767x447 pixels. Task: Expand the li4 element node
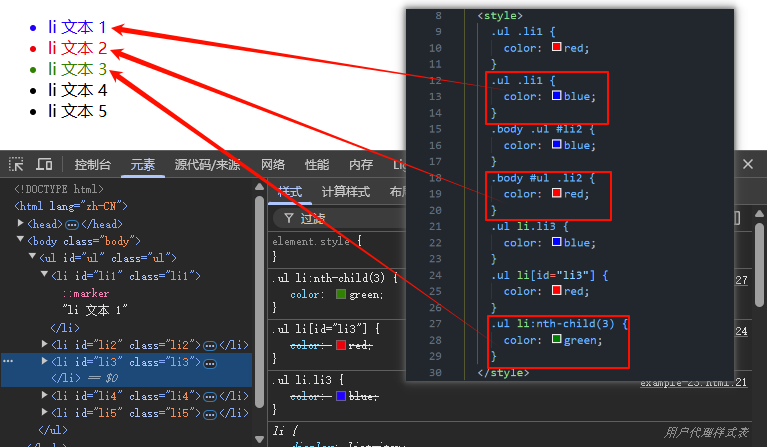[x=44, y=395]
